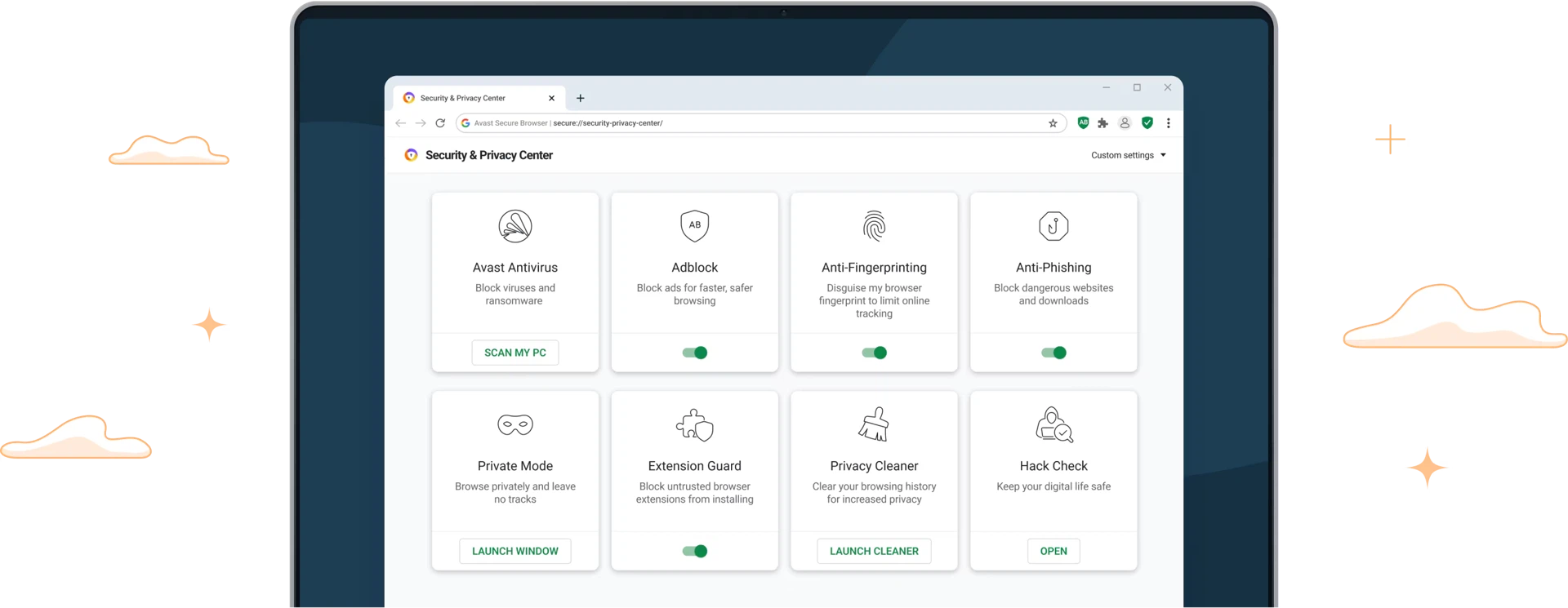
Task: Click the Avast Antivirus radar icon
Action: 515,226
